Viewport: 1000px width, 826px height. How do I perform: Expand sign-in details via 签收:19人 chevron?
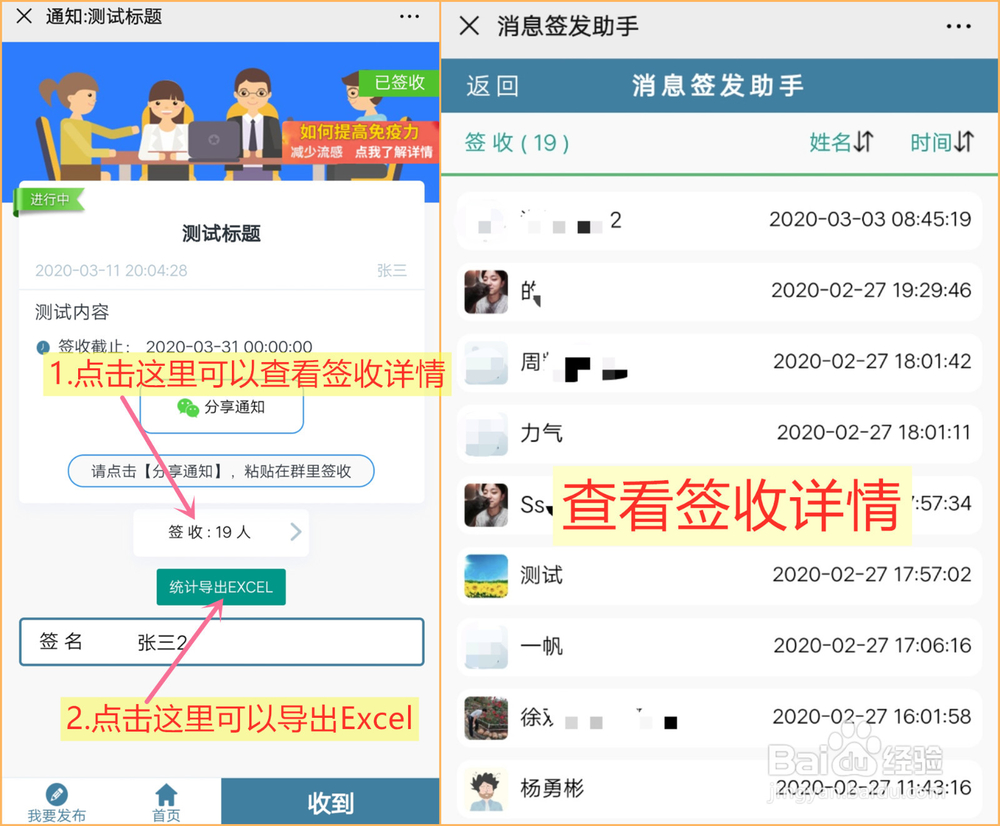[x=295, y=533]
